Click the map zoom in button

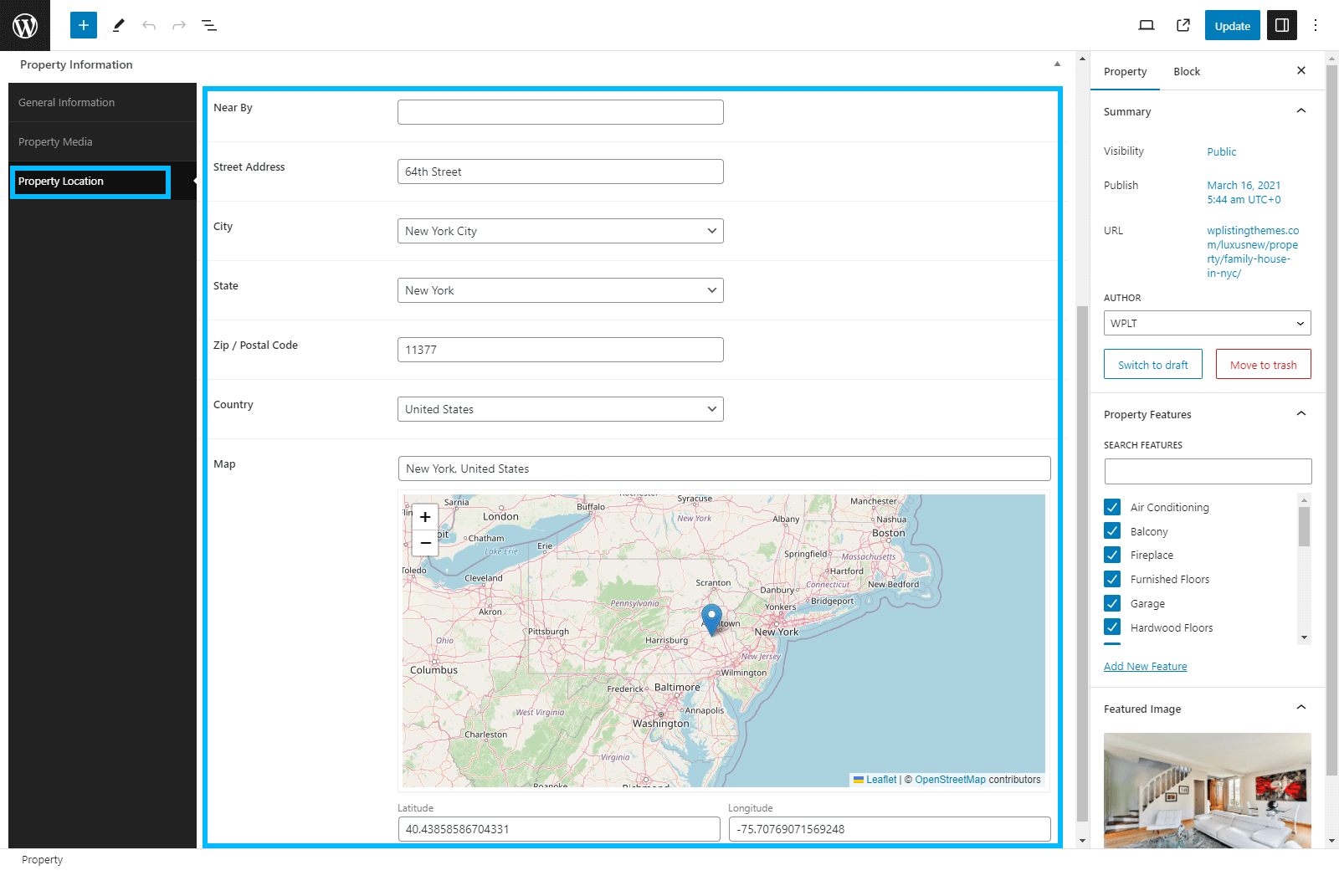(425, 517)
